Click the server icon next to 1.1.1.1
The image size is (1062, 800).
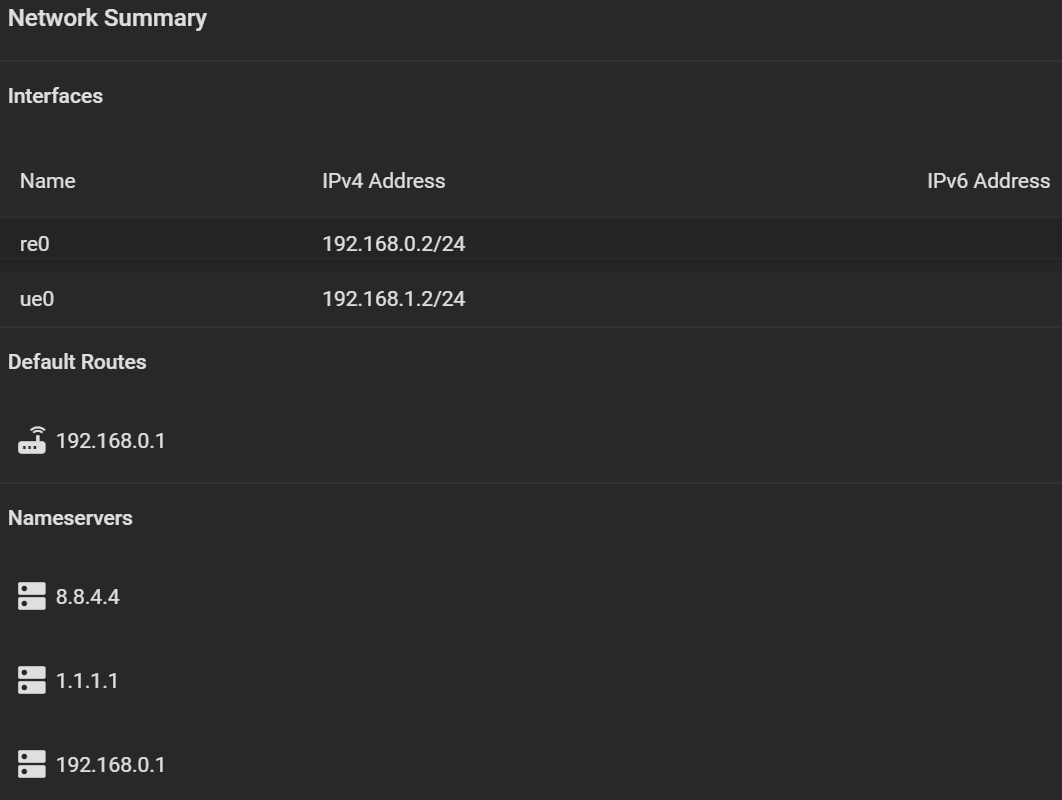tap(32, 680)
